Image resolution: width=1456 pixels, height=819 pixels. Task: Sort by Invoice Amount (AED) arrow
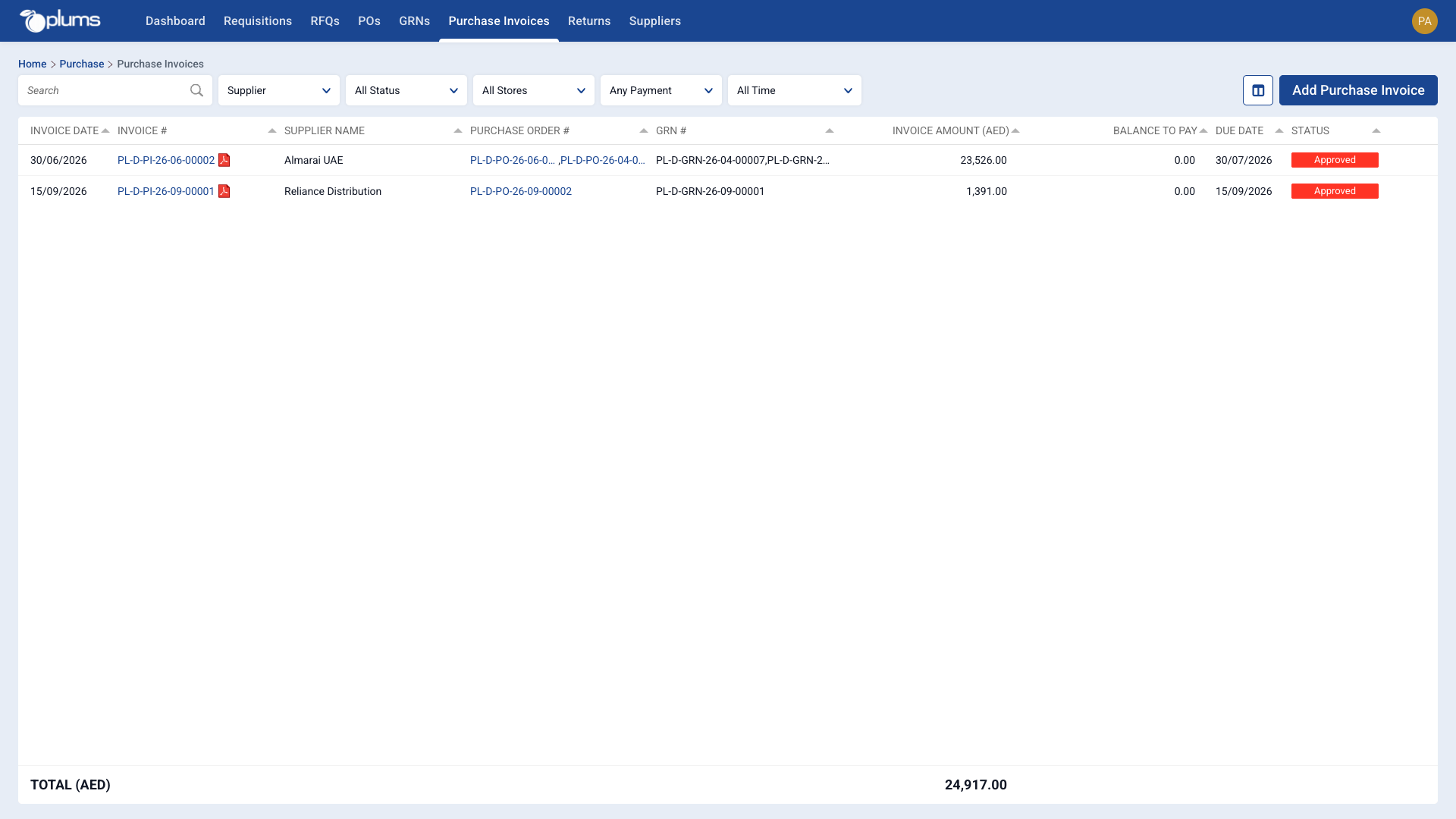click(x=1015, y=130)
